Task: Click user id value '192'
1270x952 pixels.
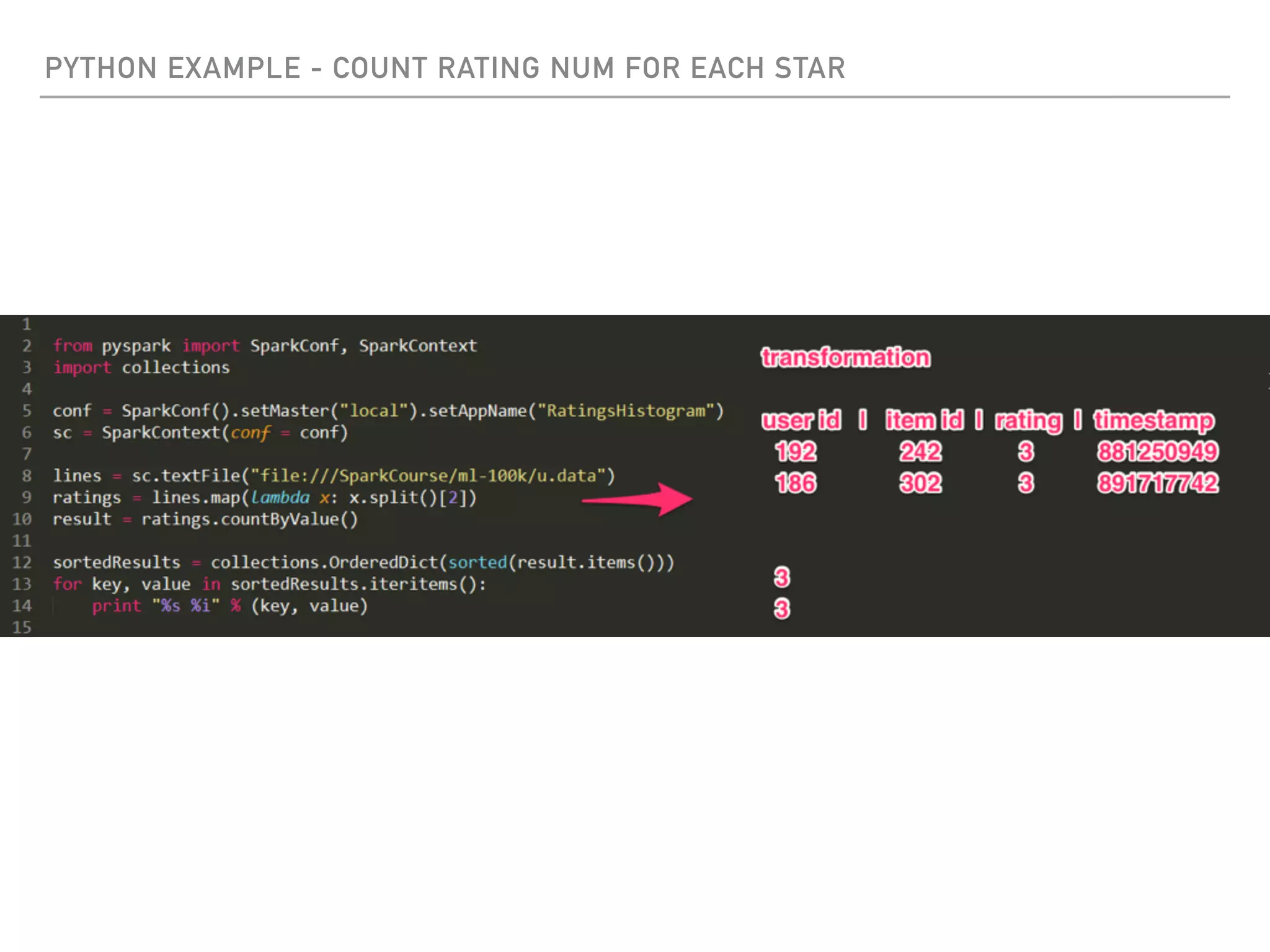Action: pyautogui.click(x=796, y=452)
